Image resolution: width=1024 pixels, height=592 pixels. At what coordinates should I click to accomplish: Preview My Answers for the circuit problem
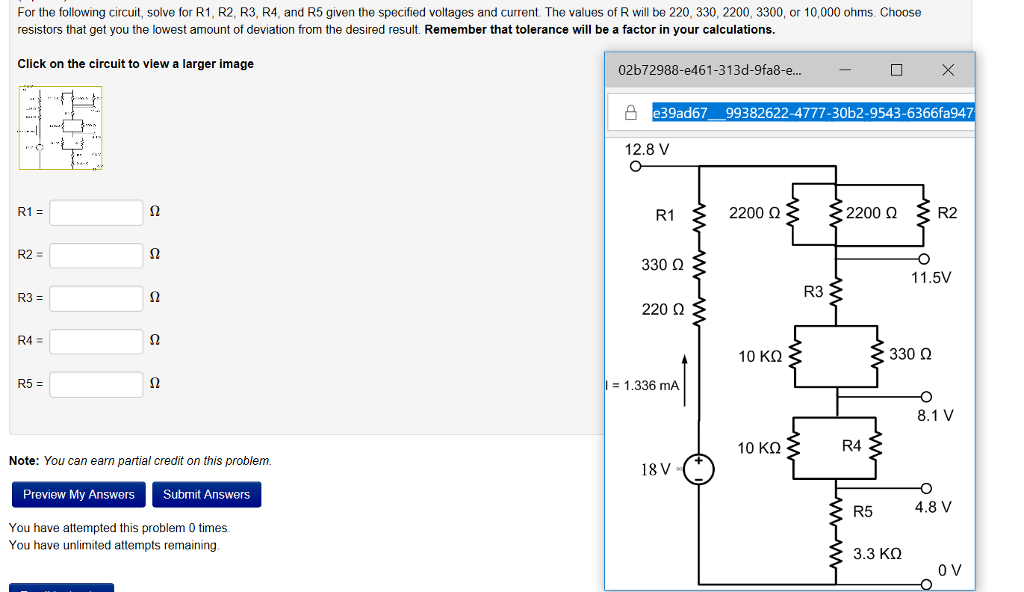[x=78, y=494]
